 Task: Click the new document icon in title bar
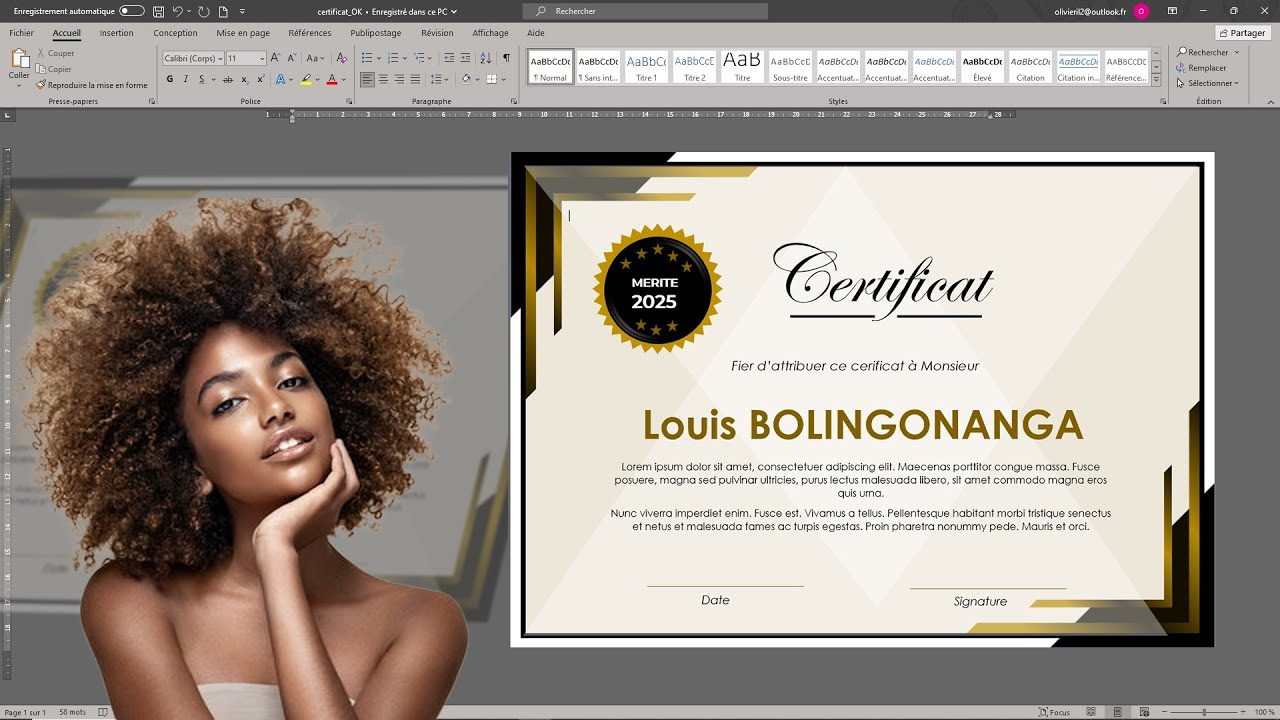(223, 11)
